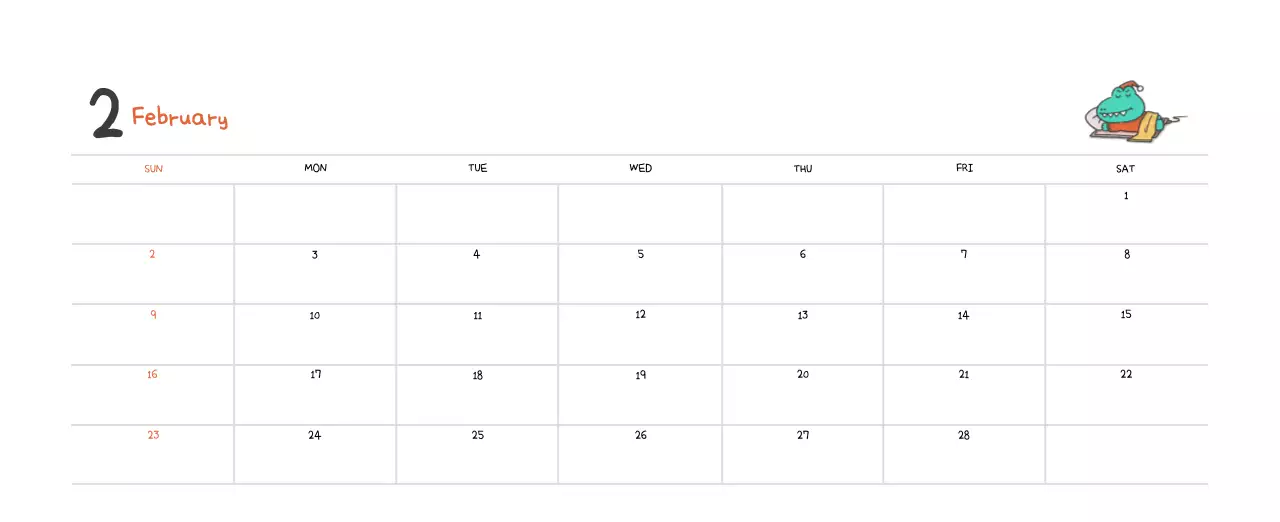Select the SAT column header
Screen dimensions: 1280x522
(x=1125, y=169)
